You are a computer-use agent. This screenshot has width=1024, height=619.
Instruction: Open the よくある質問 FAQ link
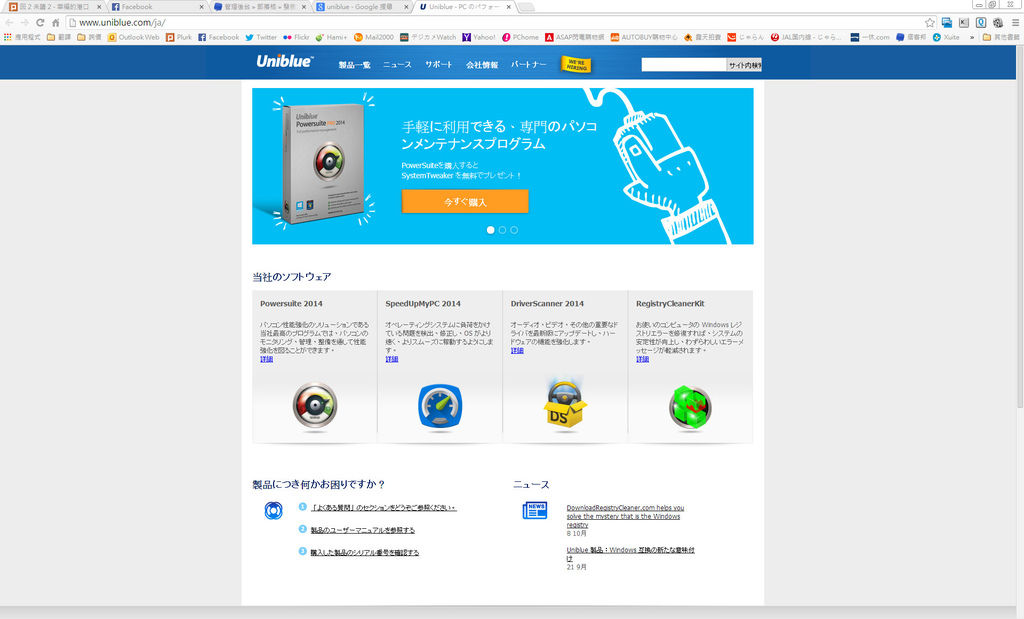click(383, 508)
